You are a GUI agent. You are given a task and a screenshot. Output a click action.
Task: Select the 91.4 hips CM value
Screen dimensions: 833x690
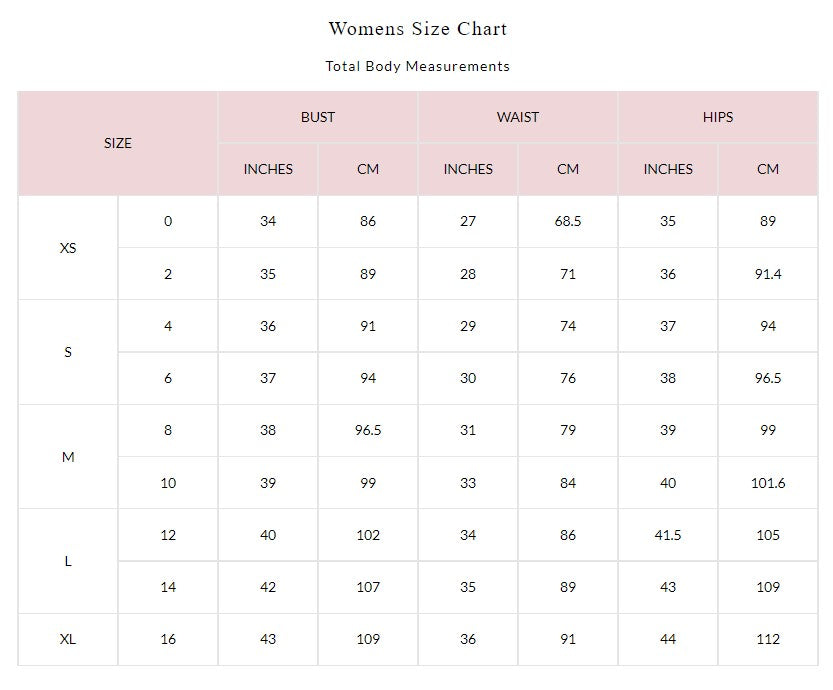click(768, 274)
